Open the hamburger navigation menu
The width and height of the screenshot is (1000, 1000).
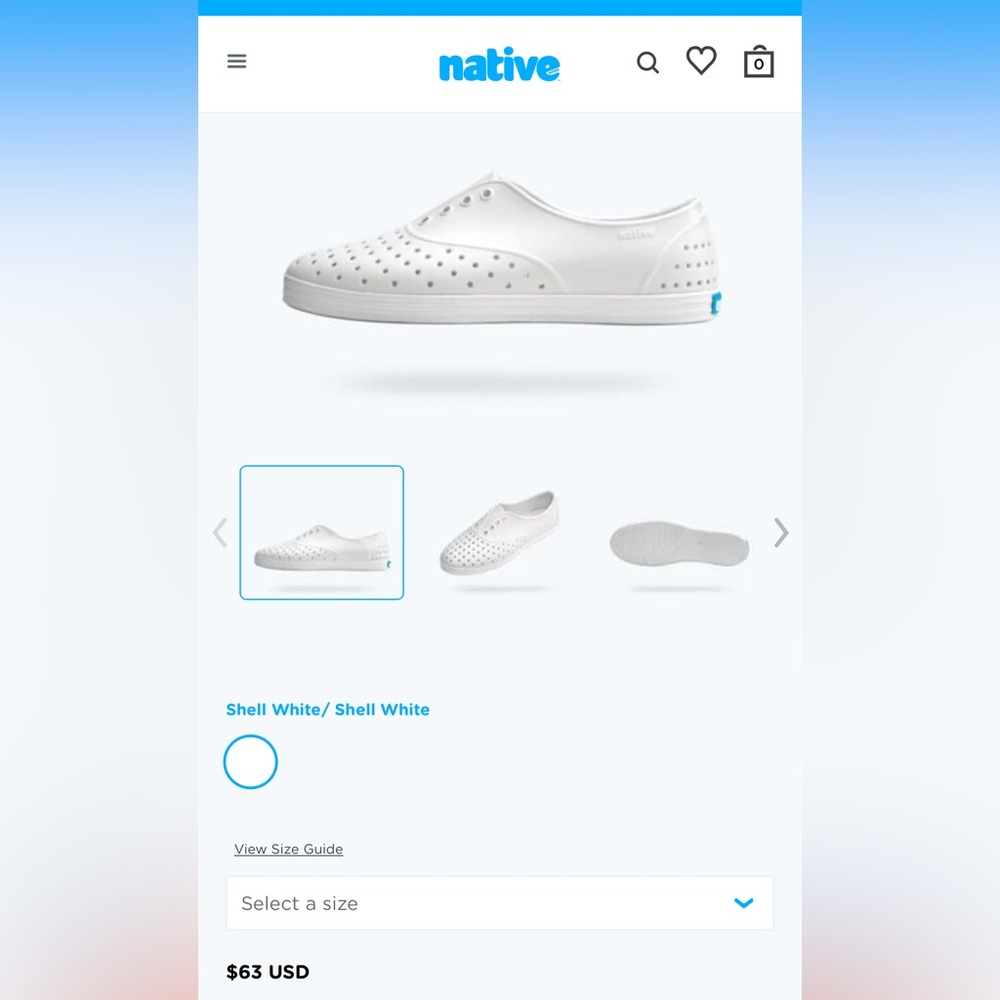(237, 61)
